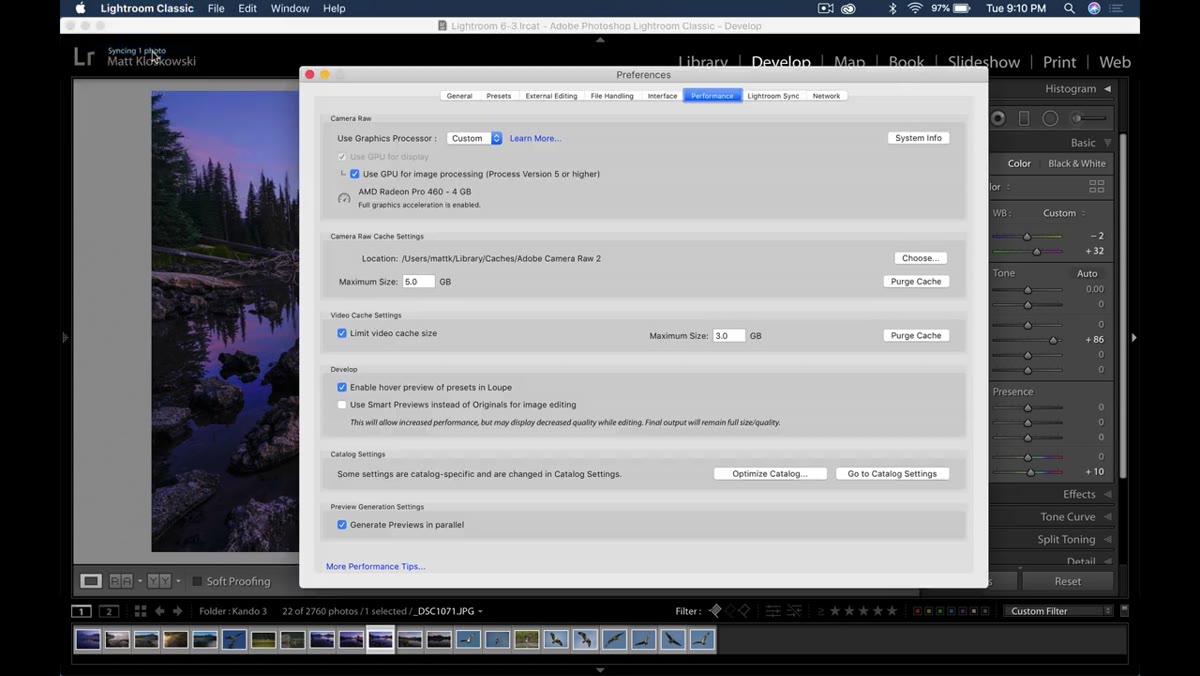Open Use Graphics Processor Custom dropdown
This screenshot has height=676, width=1200.
474,138
